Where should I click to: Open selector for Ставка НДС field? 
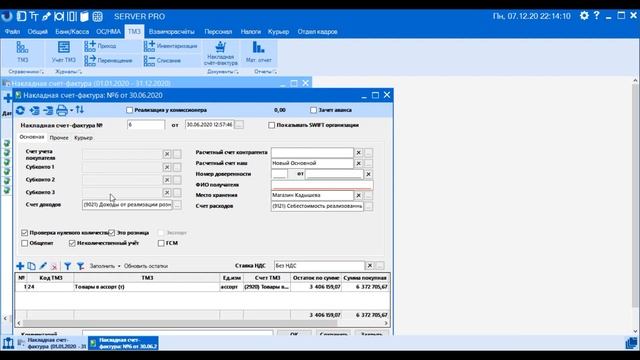[x=380, y=266]
